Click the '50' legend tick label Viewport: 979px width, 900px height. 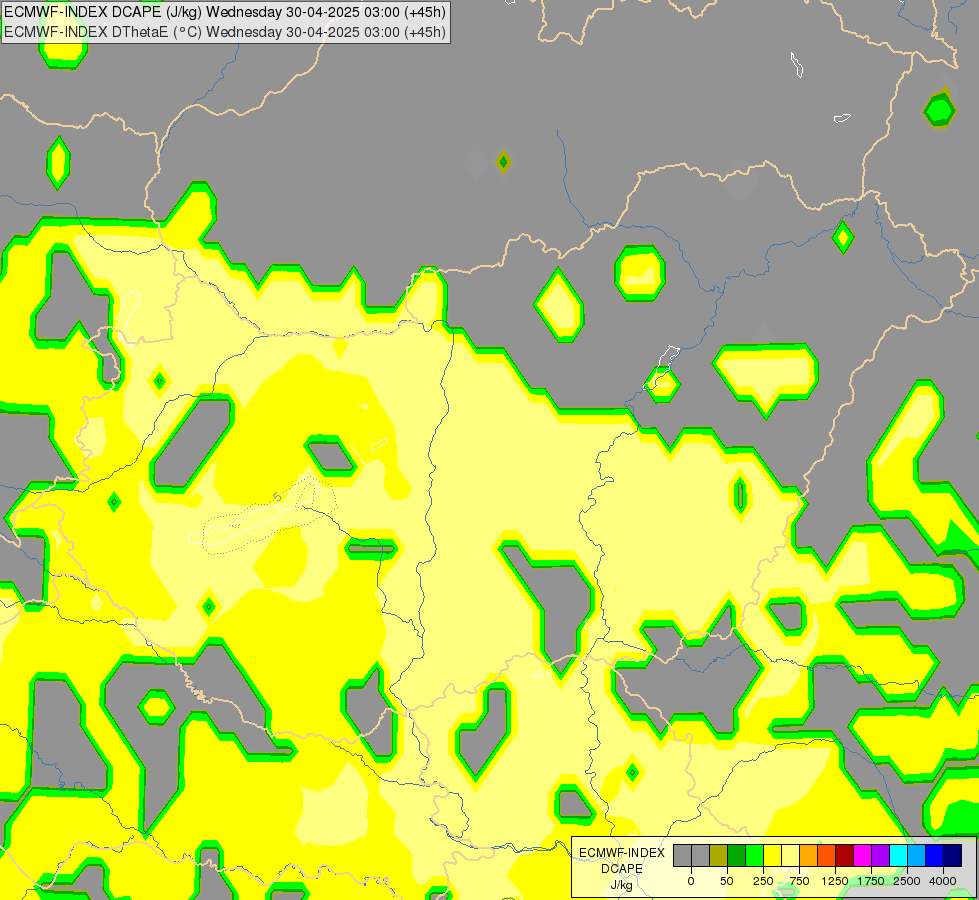727,881
